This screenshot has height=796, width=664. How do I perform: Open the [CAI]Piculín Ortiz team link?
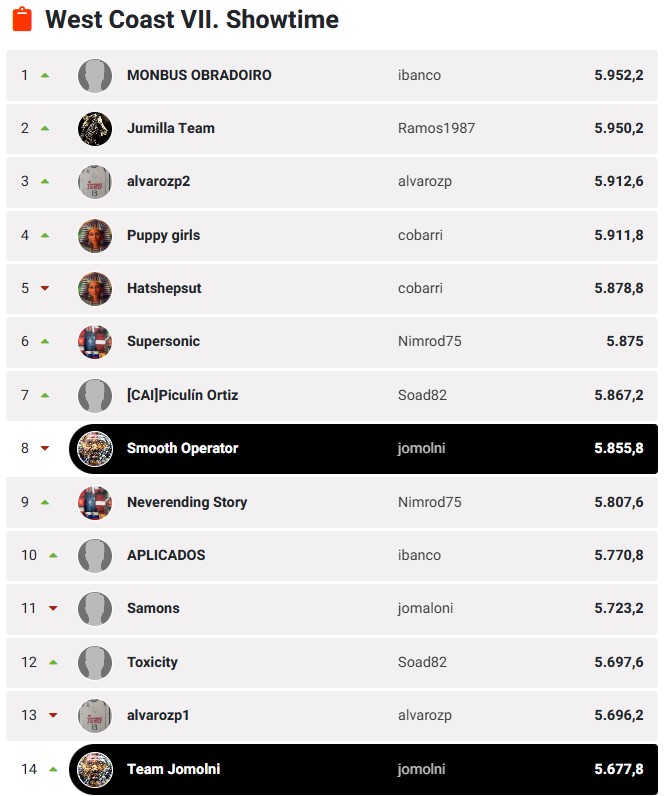(182, 395)
